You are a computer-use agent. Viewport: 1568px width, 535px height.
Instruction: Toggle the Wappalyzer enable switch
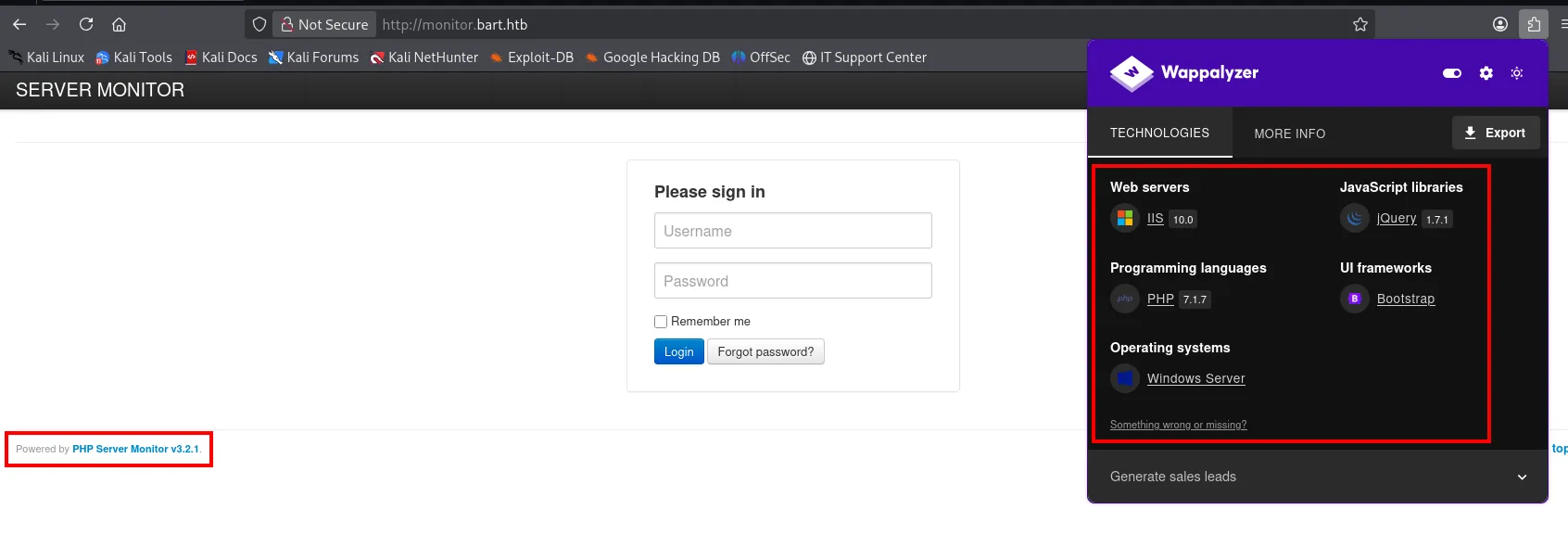[x=1452, y=73]
